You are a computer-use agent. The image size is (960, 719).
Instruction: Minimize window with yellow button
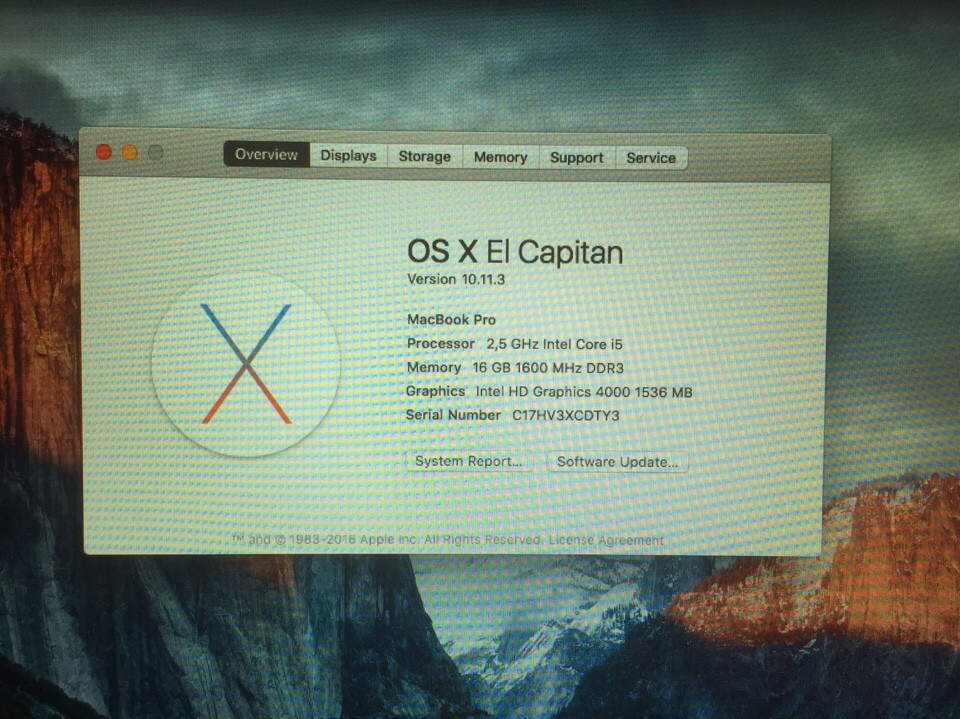click(x=130, y=152)
